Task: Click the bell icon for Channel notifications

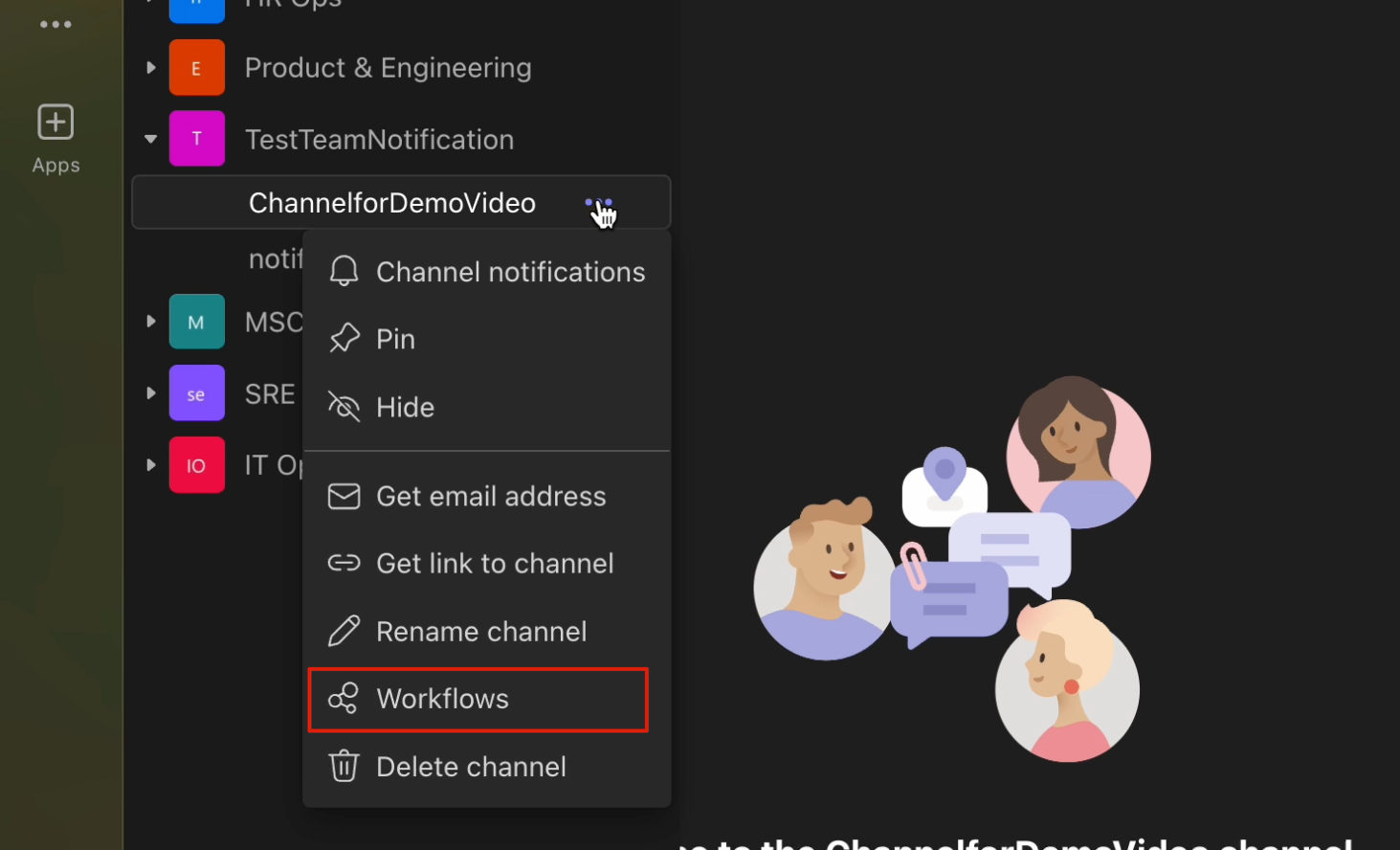Action: pyautogui.click(x=344, y=272)
